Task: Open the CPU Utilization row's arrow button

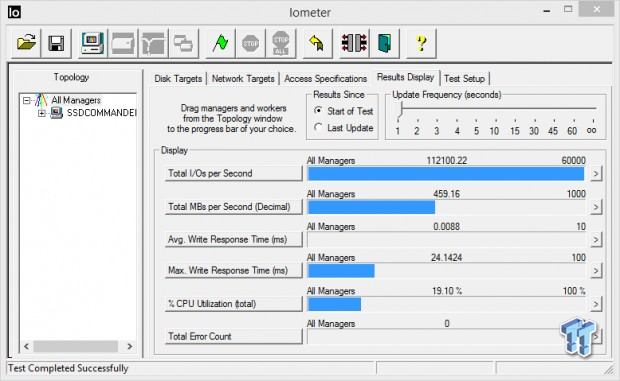Action: tap(596, 304)
